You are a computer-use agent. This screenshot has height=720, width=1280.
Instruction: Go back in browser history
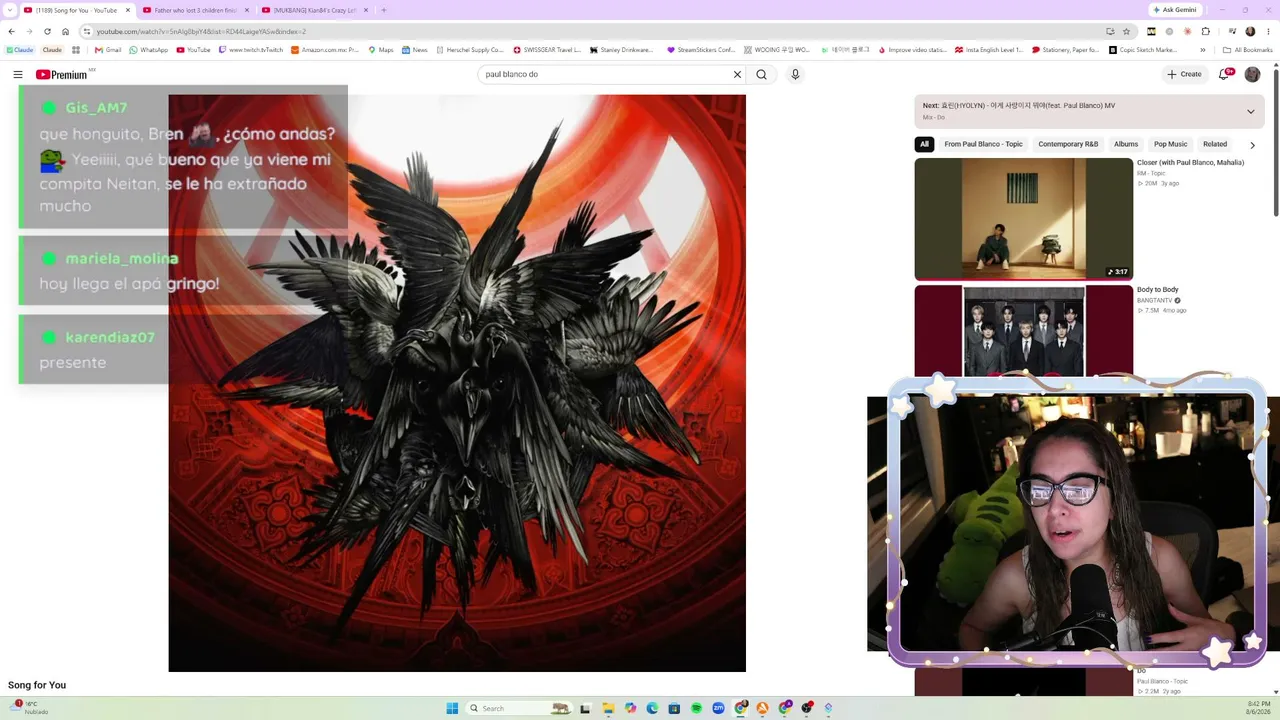point(11,31)
